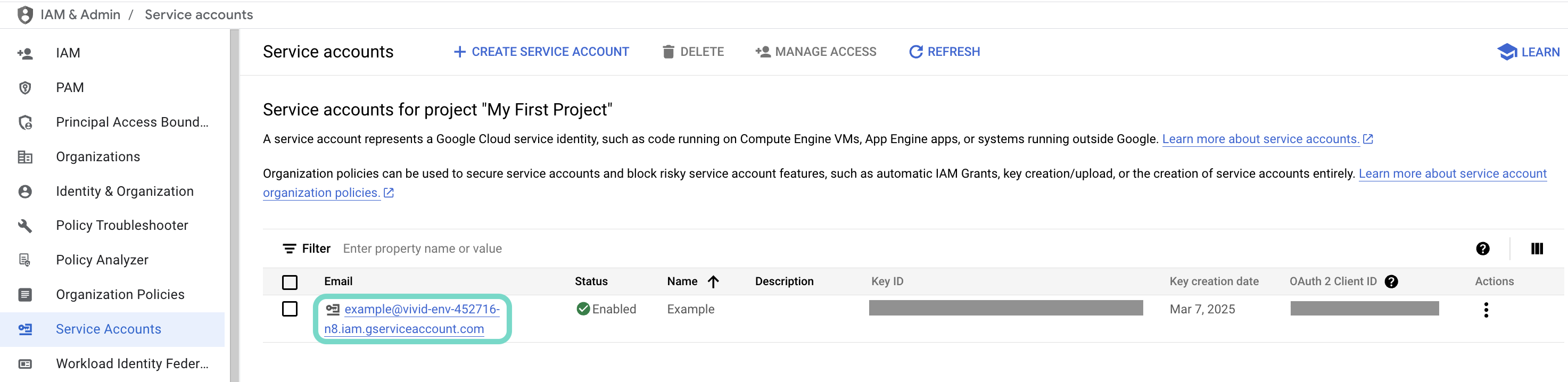Click IAM & Admin breadcrumb text

coord(80,14)
